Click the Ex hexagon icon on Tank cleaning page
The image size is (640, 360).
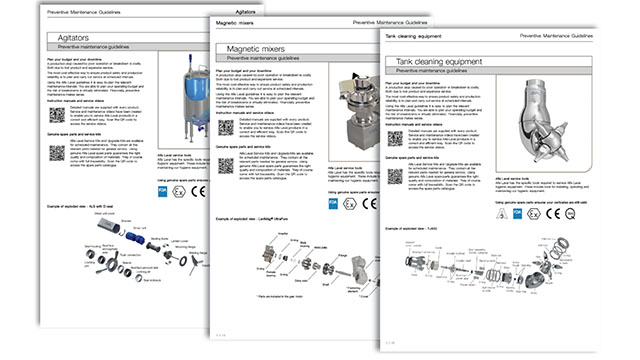(x=533, y=213)
